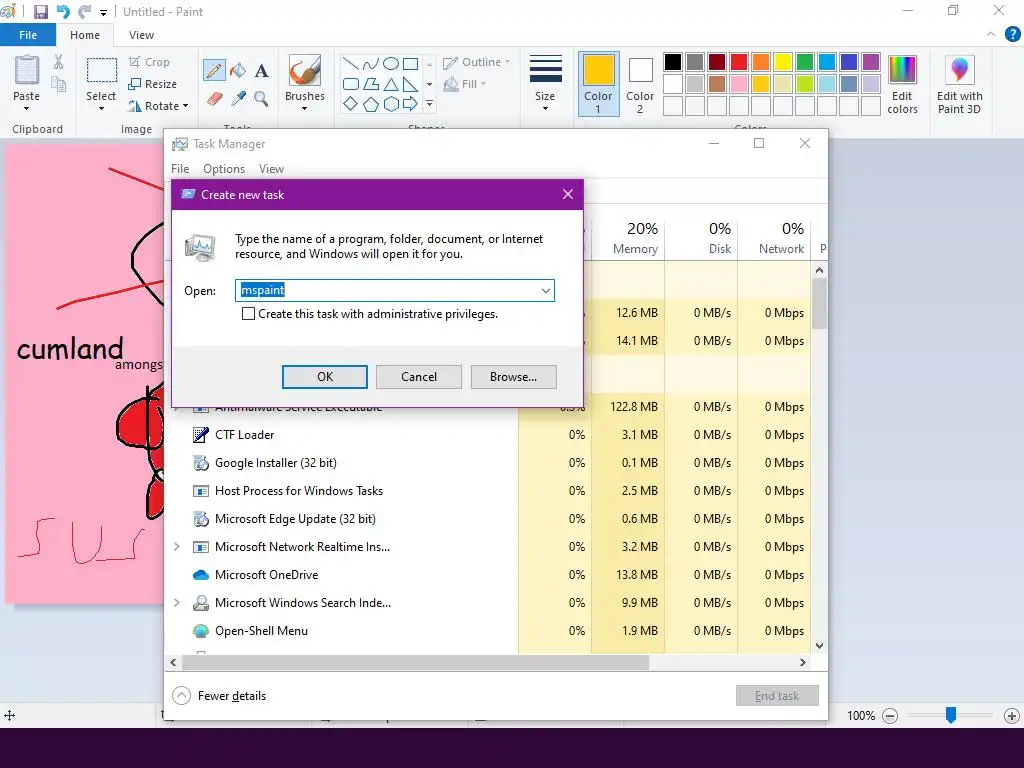
Task: Choose the Line shape in Shapes gallery
Action: click(351, 63)
